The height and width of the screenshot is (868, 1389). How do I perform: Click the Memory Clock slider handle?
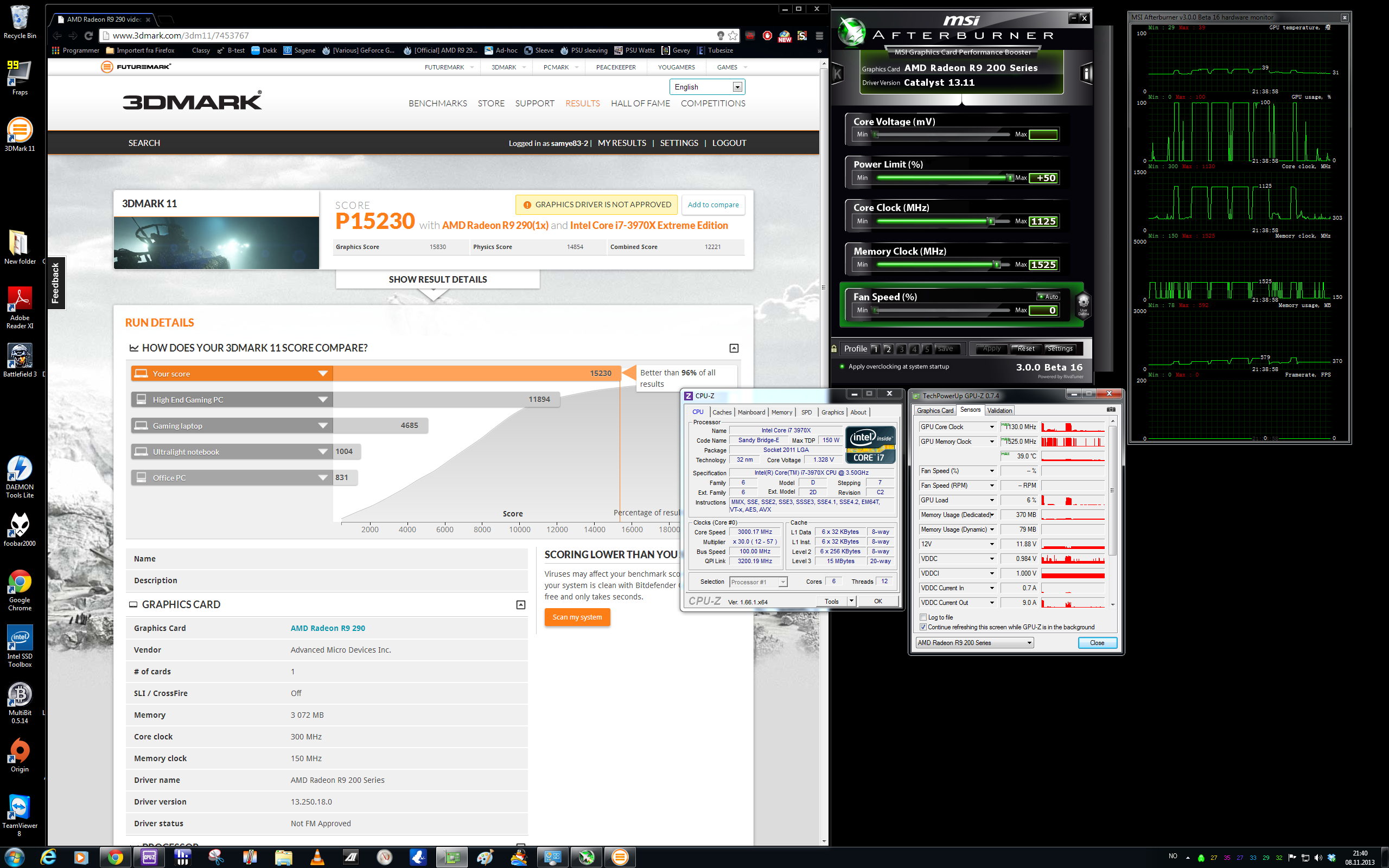tap(997, 265)
